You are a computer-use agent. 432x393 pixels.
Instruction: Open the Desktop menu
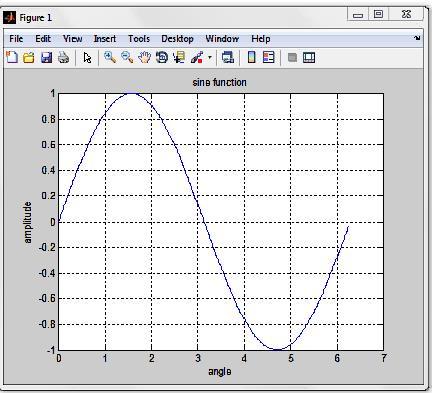pos(177,39)
